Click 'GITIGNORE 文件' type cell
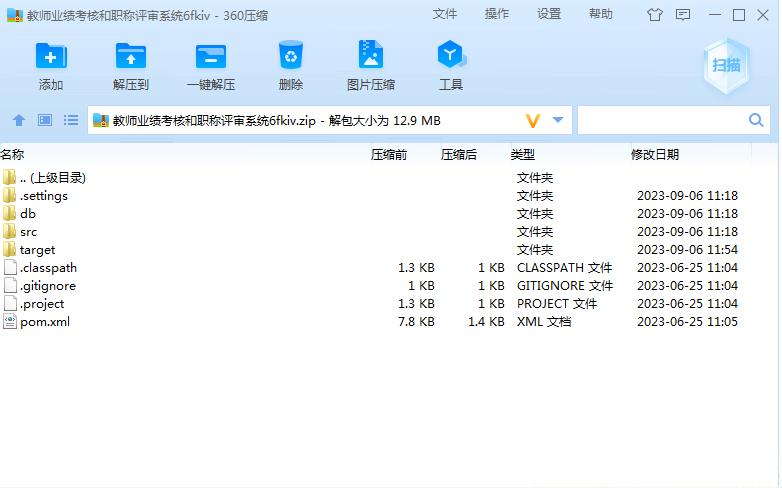The width and height of the screenshot is (782, 488). [565, 285]
